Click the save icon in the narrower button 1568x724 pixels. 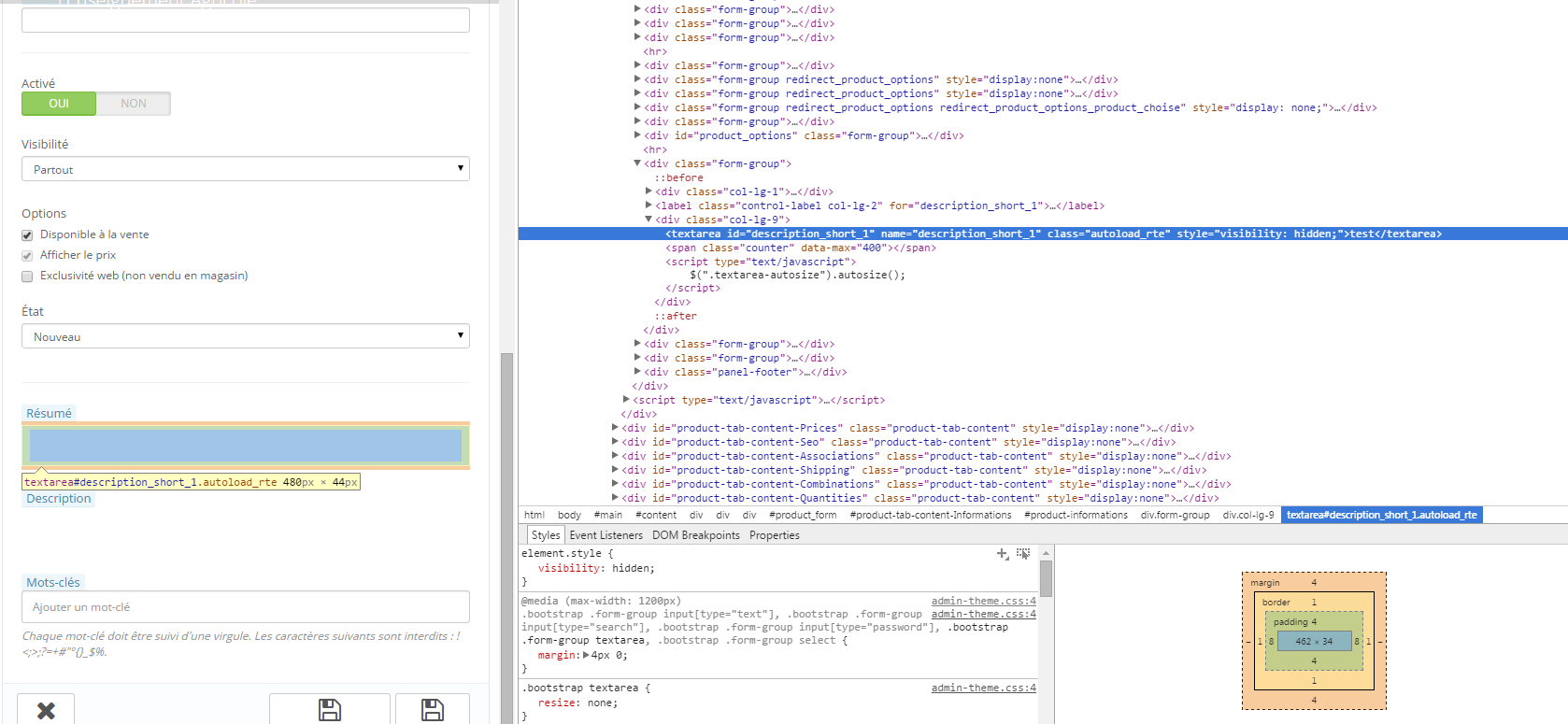pos(433,710)
